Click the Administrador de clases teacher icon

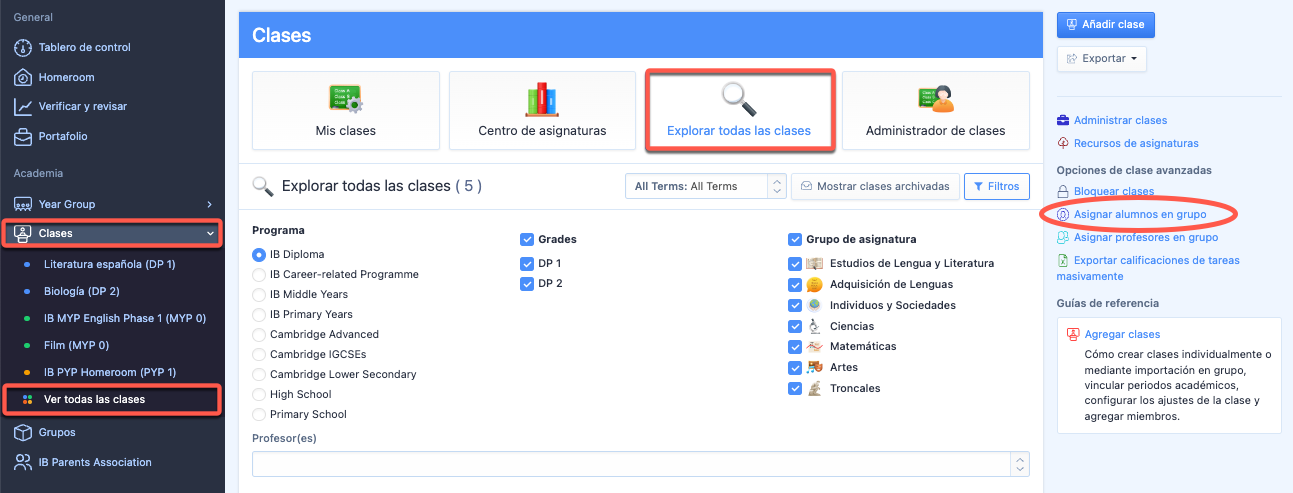click(935, 99)
